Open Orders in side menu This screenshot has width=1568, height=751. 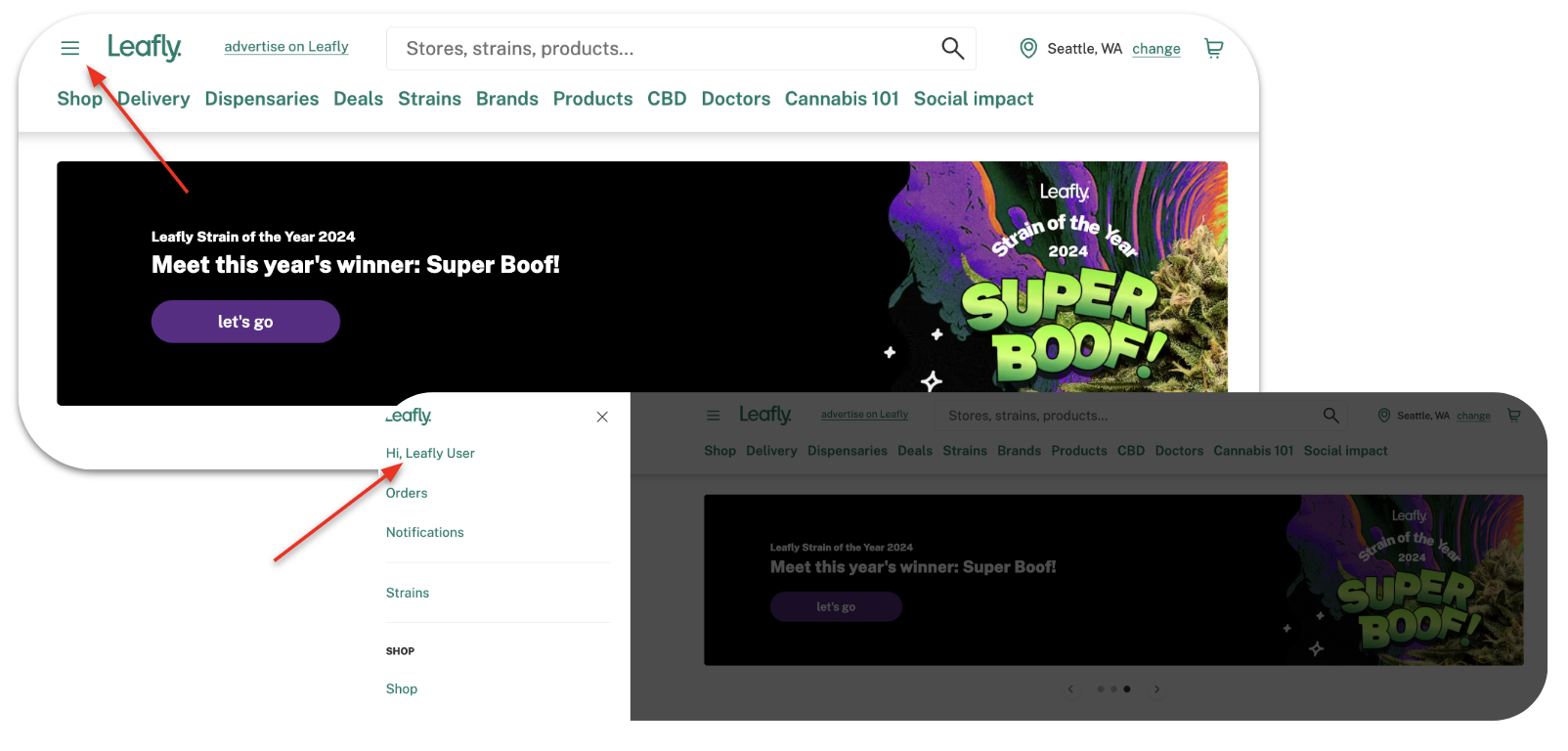tap(407, 493)
